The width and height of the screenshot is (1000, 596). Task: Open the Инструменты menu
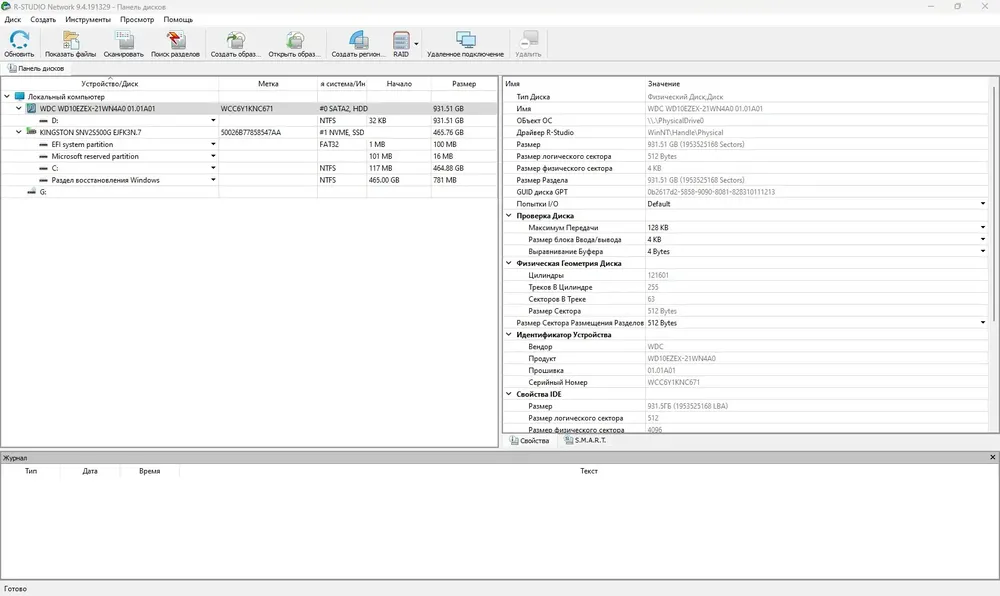88,20
